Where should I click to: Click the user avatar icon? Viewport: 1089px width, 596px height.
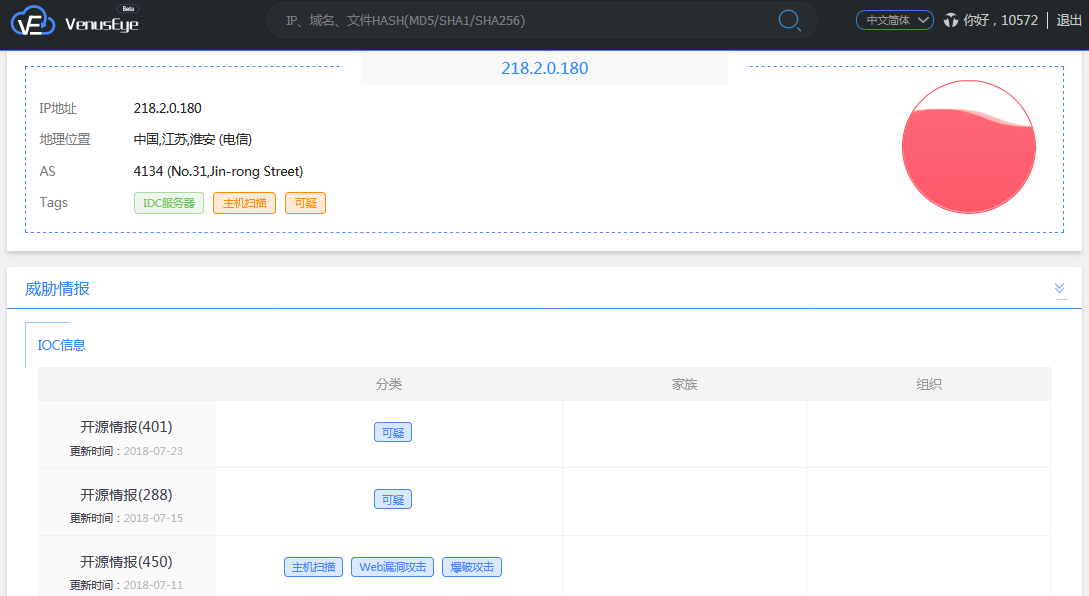coord(950,20)
